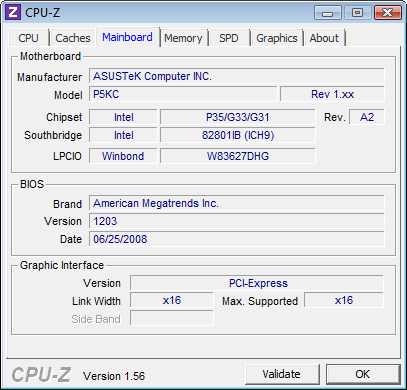The height and width of the screenshot is (390, 407).
Task: Click the chipset vendor Intel field
Action: (x=123, y=117)
